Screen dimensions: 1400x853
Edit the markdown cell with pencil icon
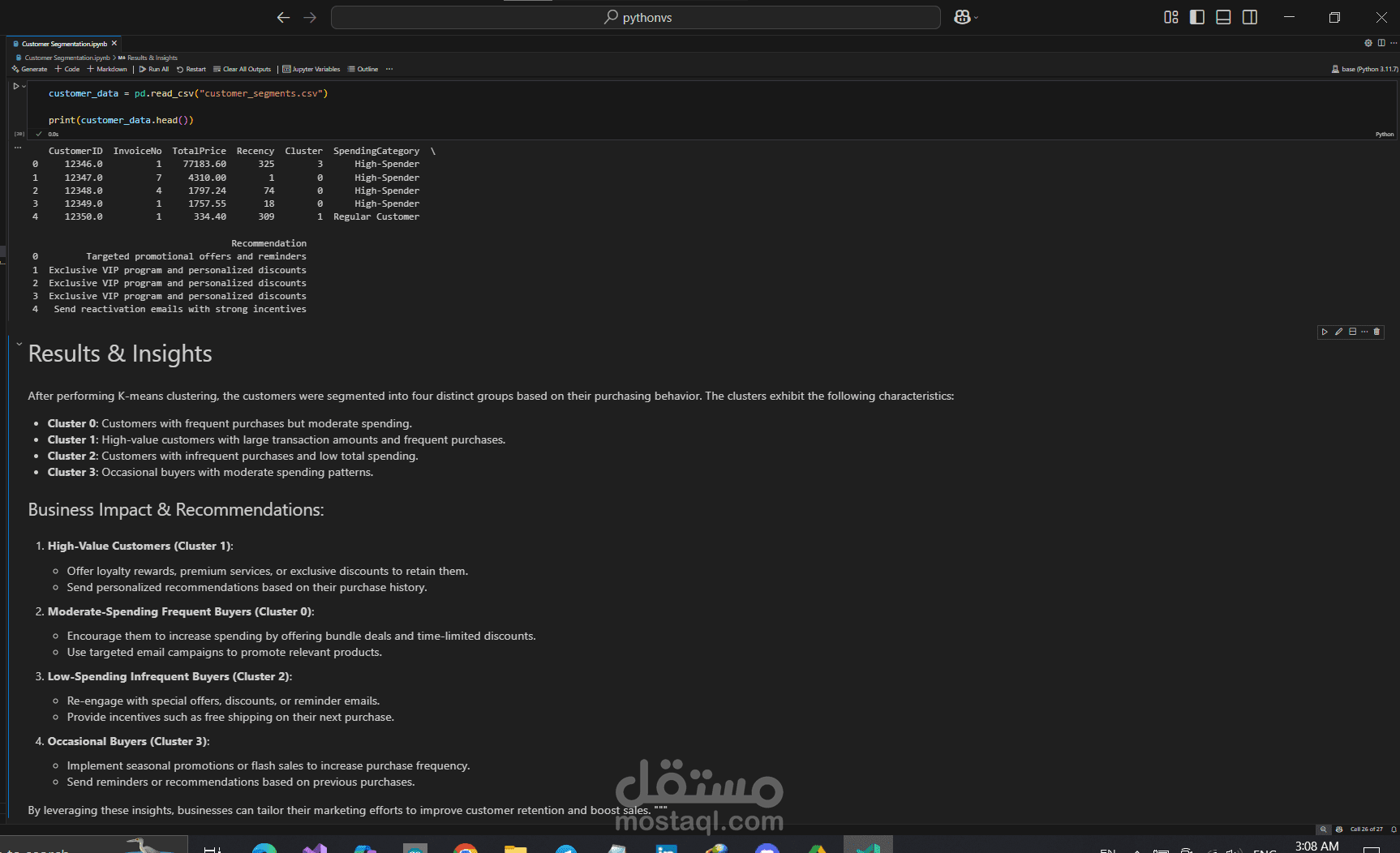pyautogui.click(x=1338, y=332)
